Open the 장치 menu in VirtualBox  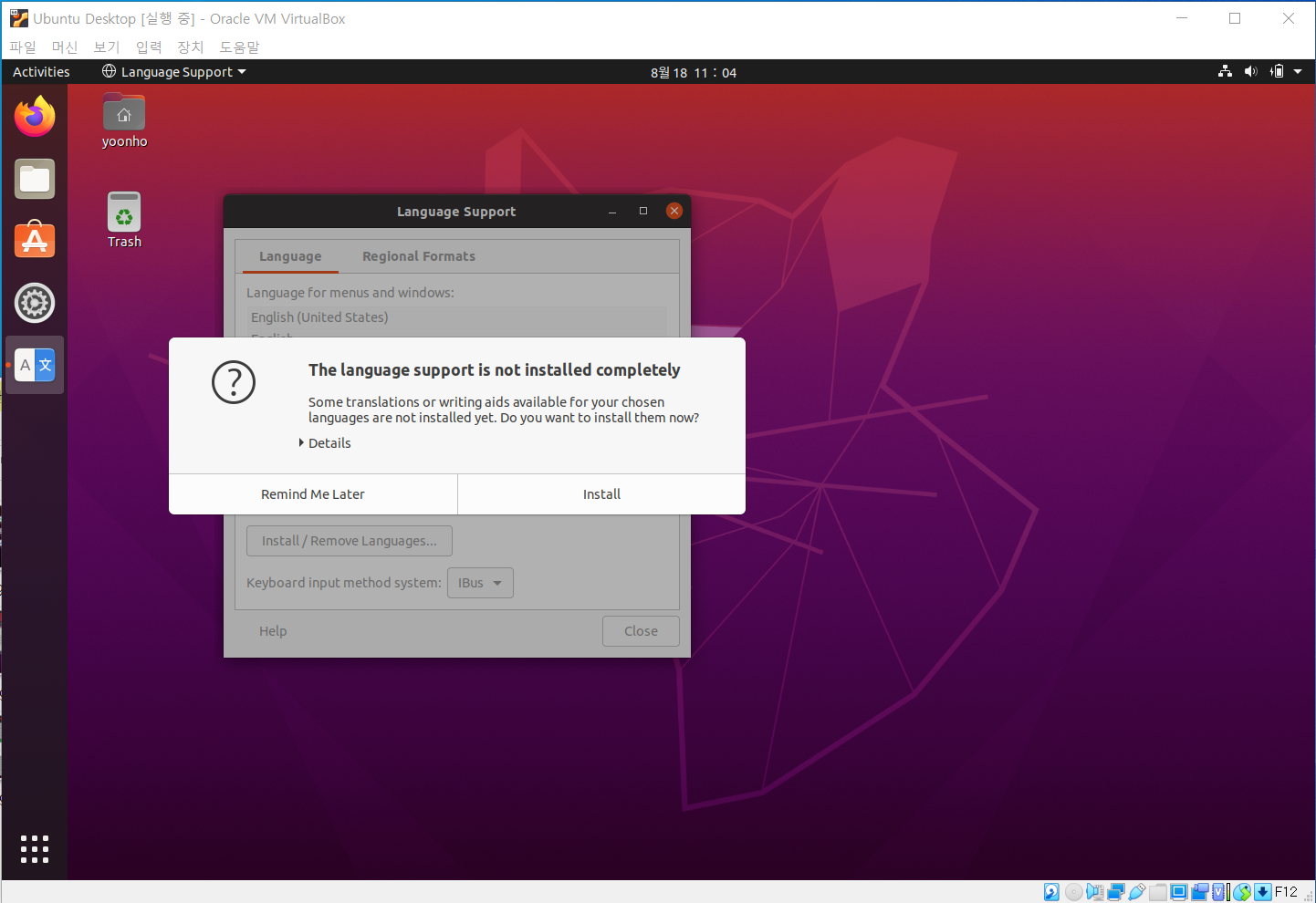[191, 47]
